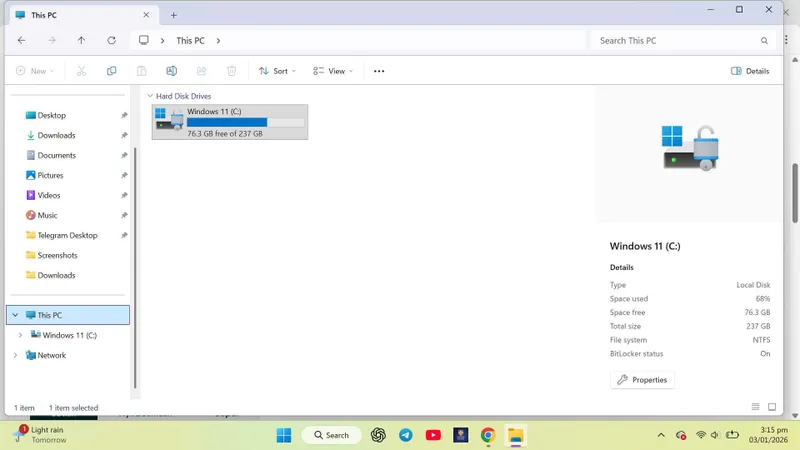Click File Explorer taskbar icon
Image resolution: width=800 pixels, height=450 pixels.
[515, 435]
